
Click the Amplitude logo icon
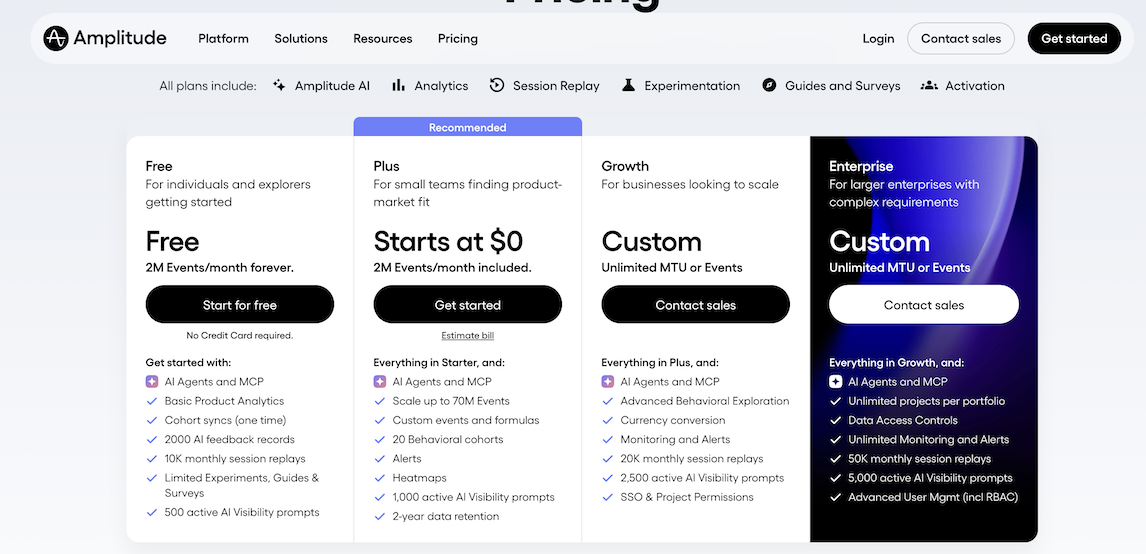56,38
